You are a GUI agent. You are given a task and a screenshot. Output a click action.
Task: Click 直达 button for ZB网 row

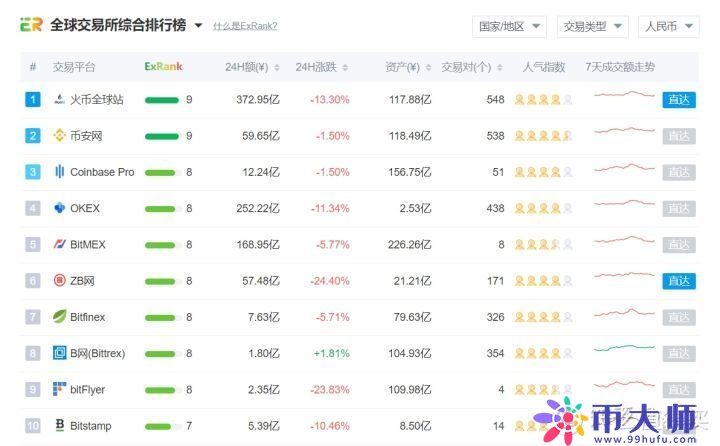click(678, 281)
